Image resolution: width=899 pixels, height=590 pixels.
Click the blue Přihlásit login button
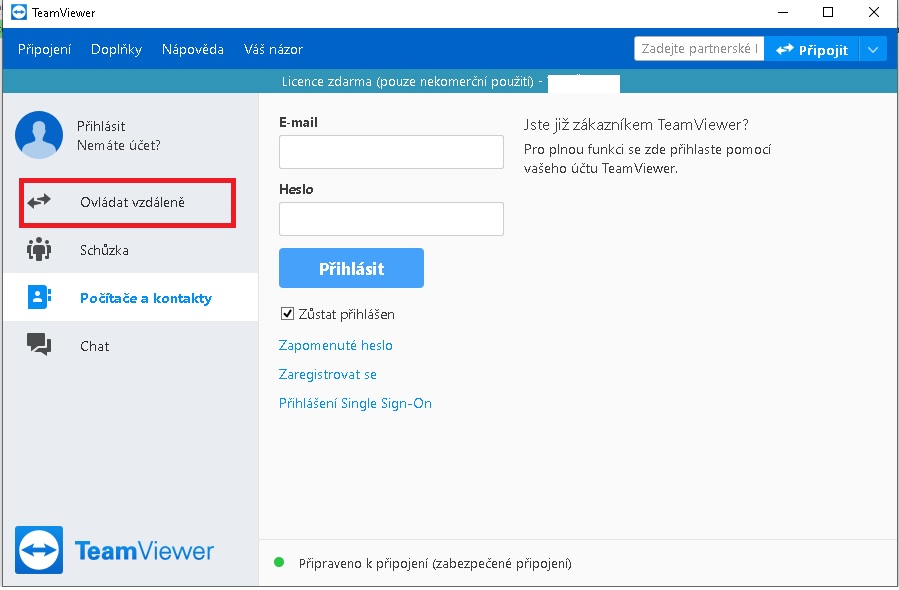tap(351, 268)
